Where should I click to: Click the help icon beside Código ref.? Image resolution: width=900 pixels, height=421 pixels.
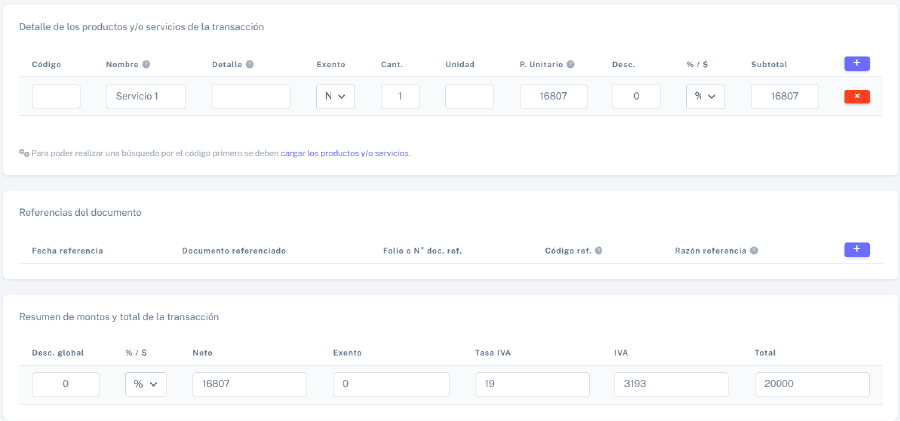point(598,251)
